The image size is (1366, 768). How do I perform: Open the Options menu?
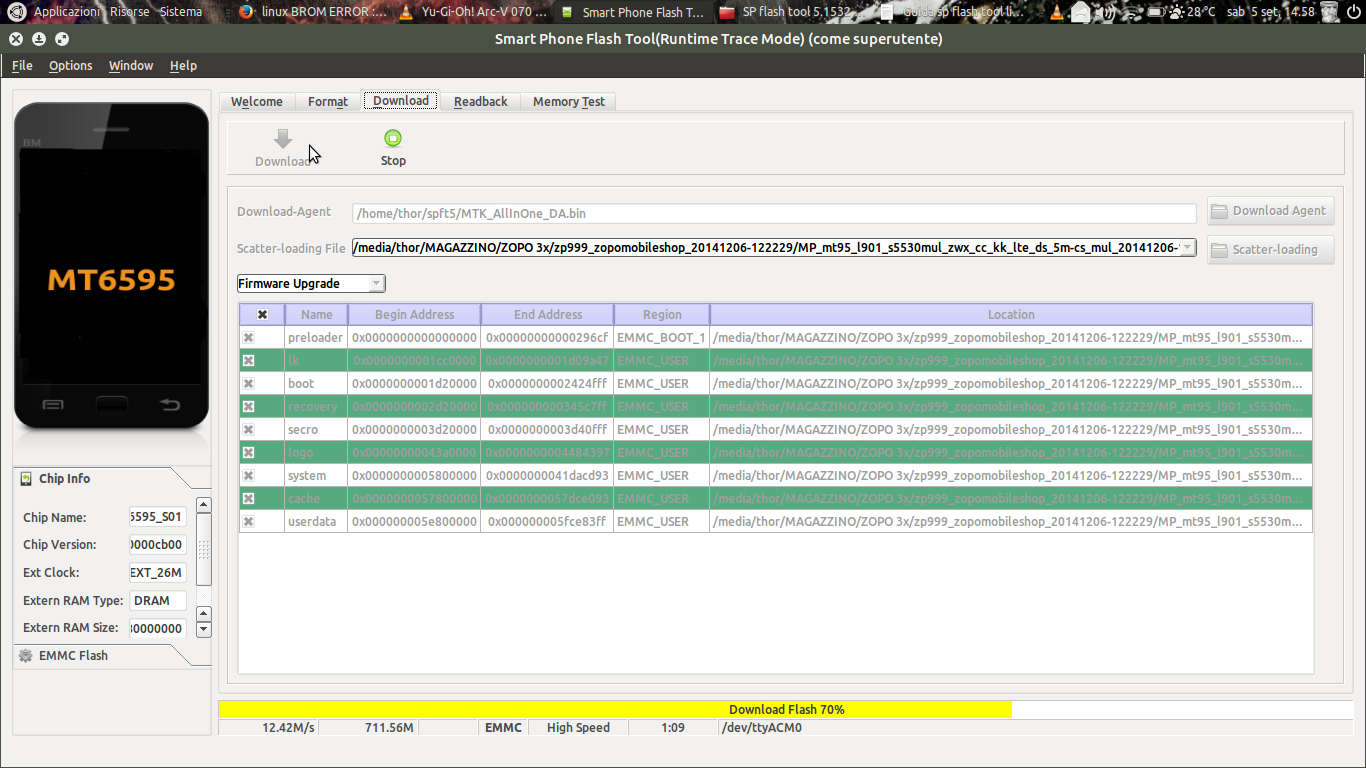click(71, 66)
